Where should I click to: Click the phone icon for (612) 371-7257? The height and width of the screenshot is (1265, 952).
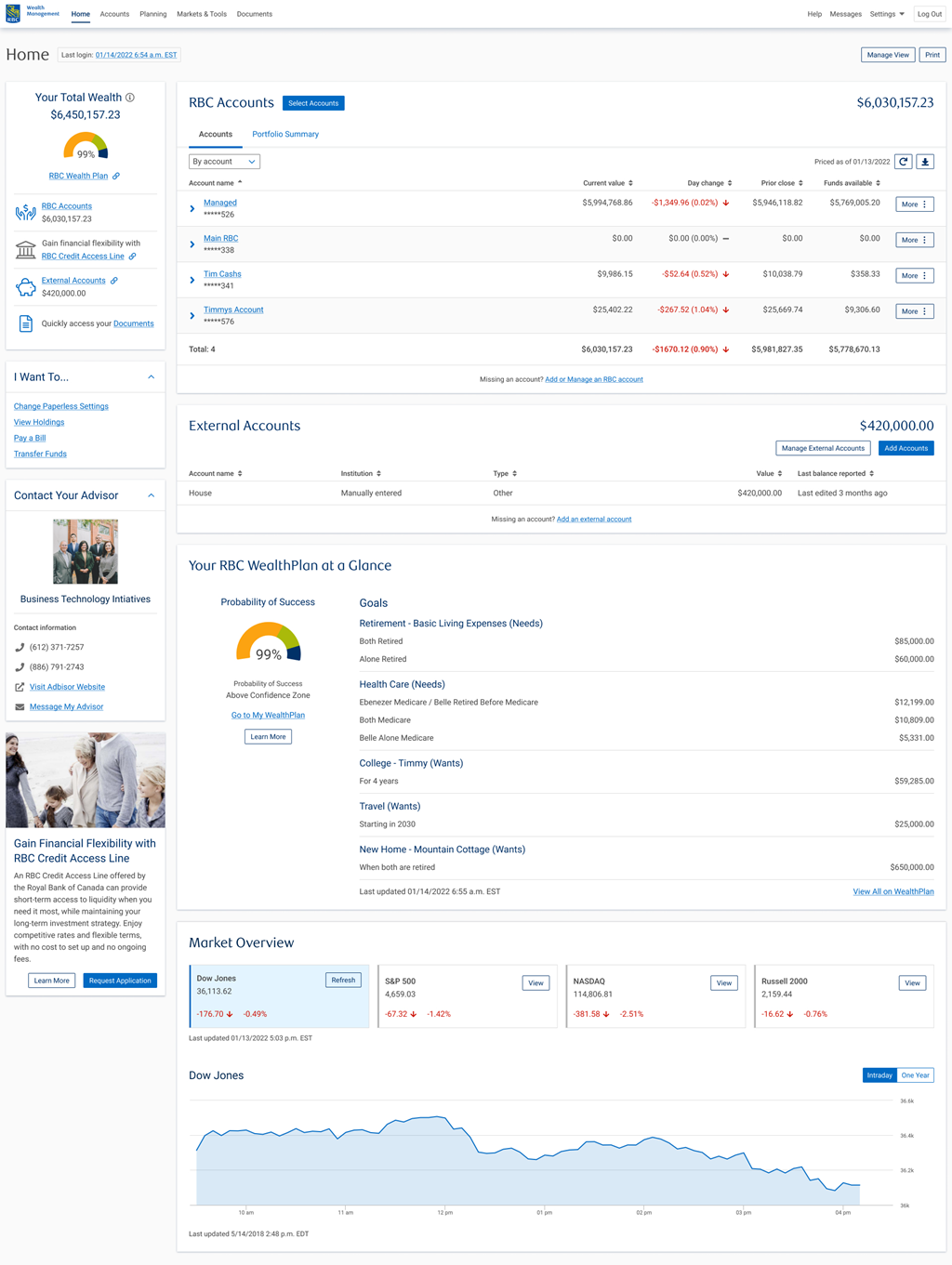point(20,647)
